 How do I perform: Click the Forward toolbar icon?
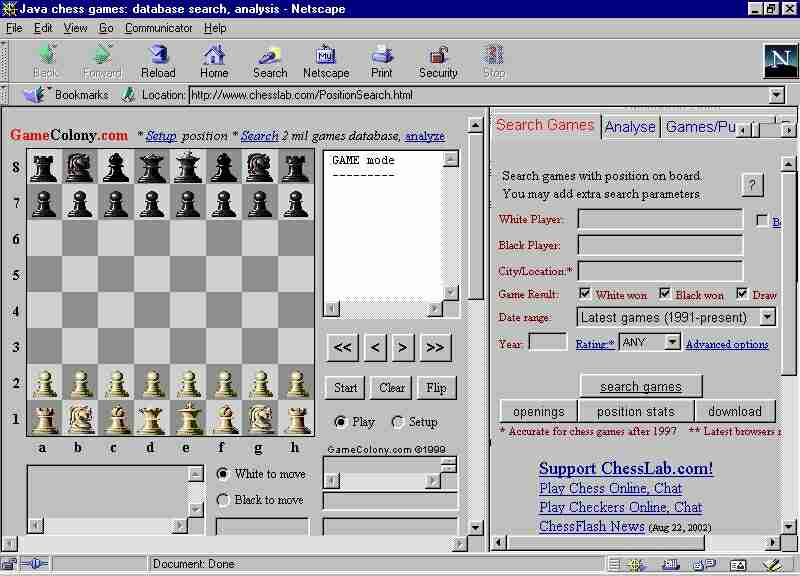click(x=102, y=61)
